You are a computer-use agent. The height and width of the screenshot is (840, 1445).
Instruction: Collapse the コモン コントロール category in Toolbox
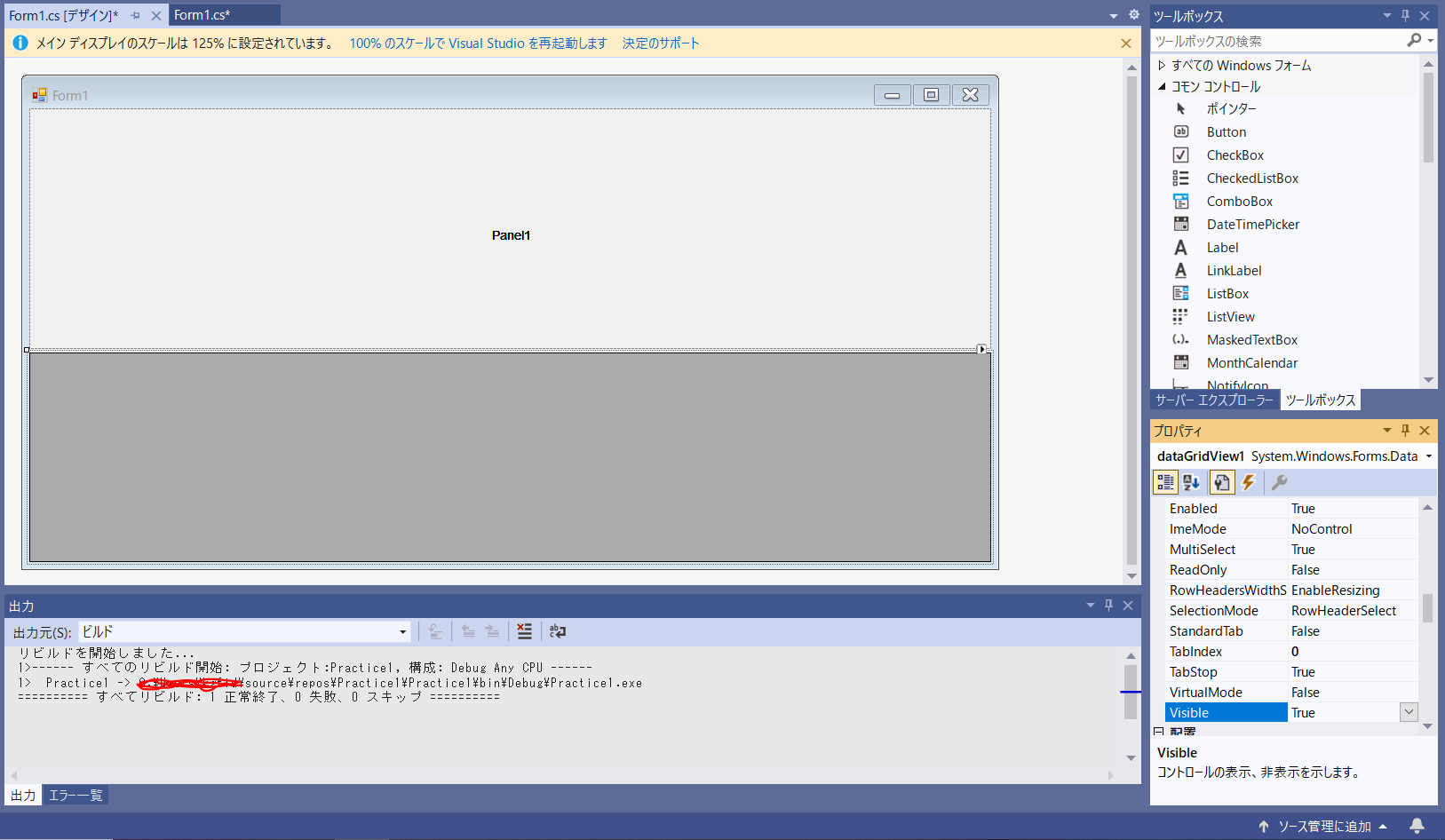pos(1162,86)
